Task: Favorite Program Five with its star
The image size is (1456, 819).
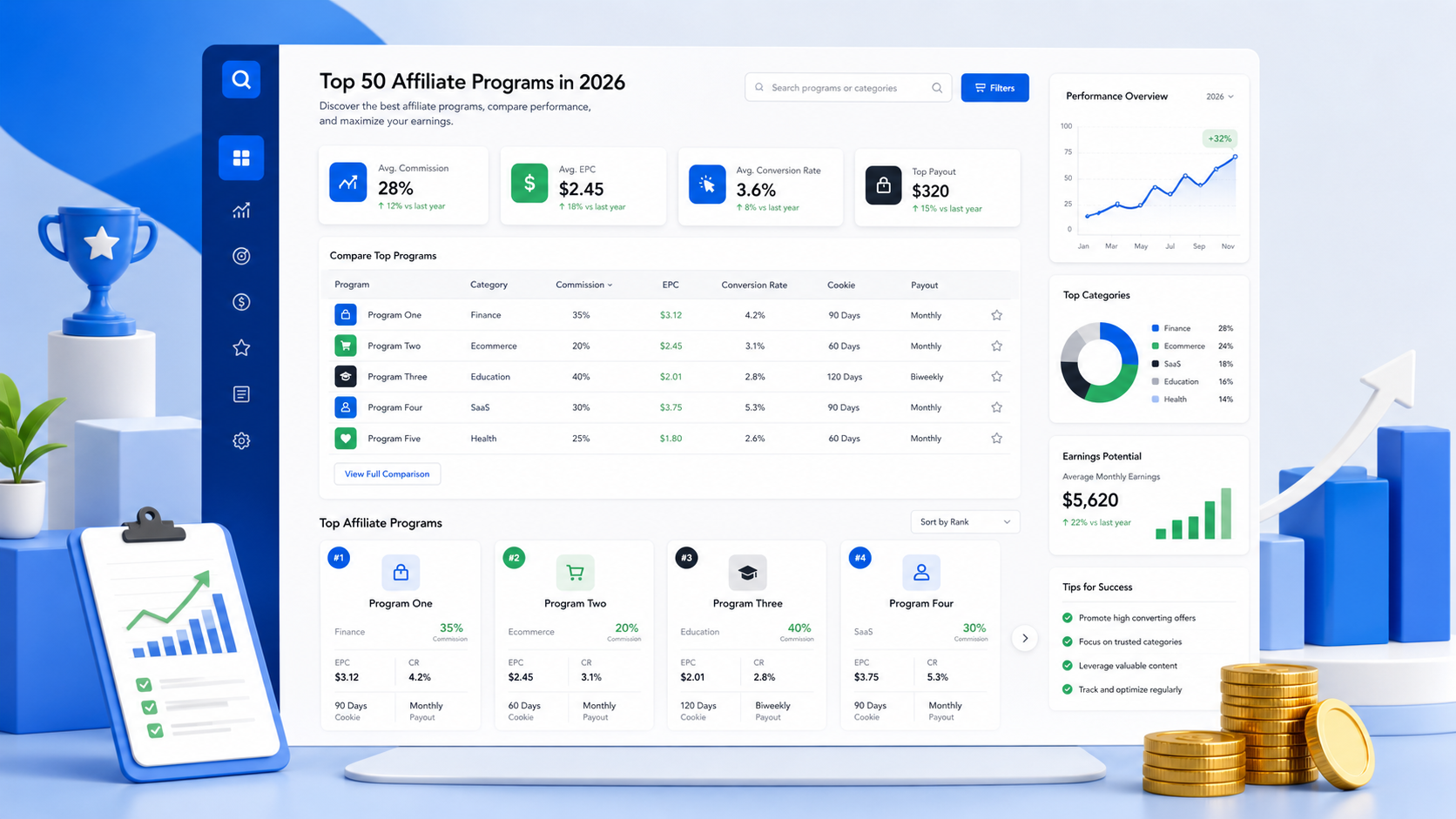Action: click(996, 438)
